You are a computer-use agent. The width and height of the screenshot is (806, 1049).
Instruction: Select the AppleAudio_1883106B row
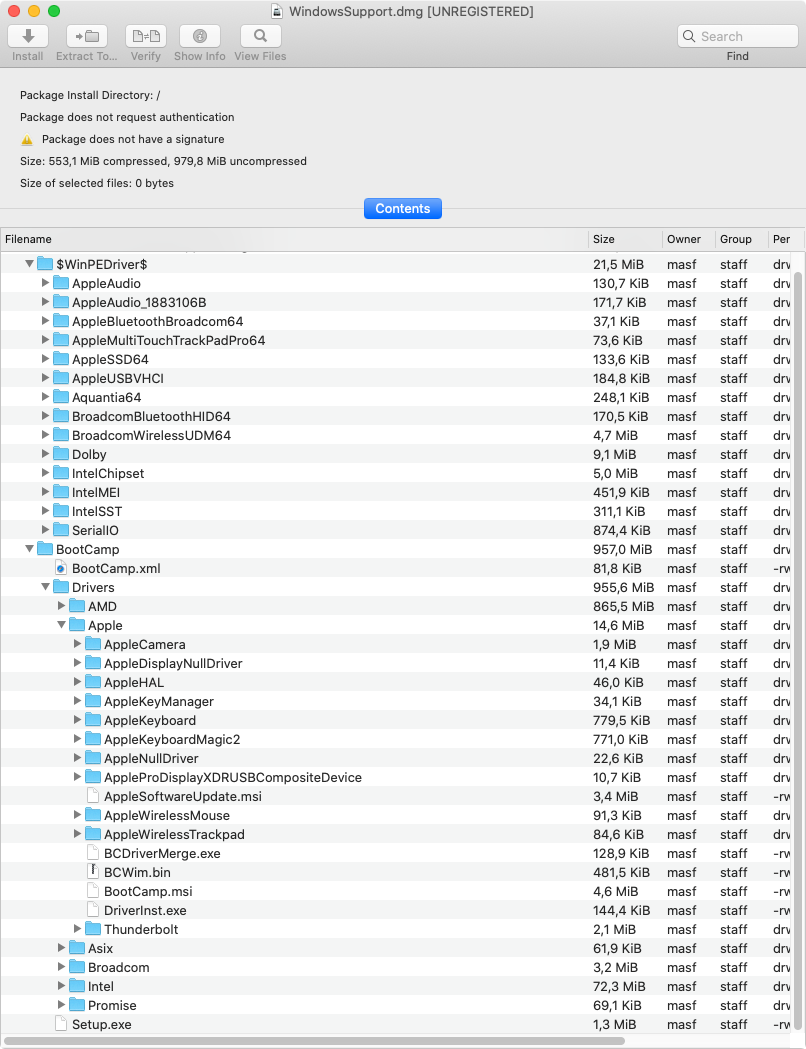coord(396,302)
